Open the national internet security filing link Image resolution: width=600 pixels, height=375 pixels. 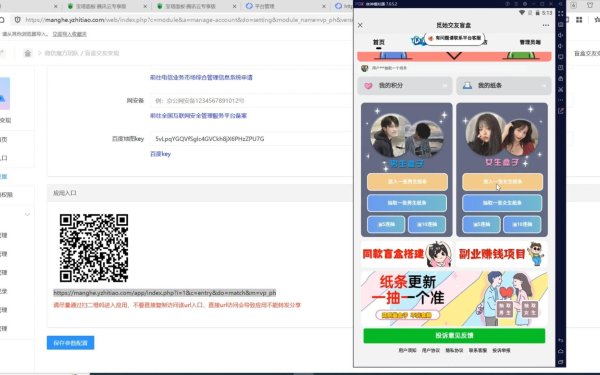coord(198,116)
